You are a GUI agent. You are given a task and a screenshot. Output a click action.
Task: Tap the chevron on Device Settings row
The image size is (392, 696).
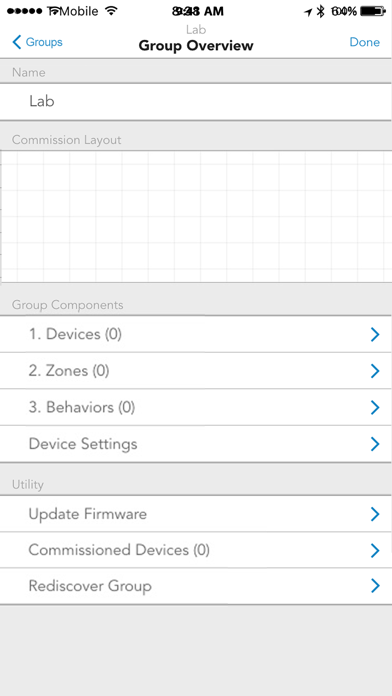pos(375,444)
